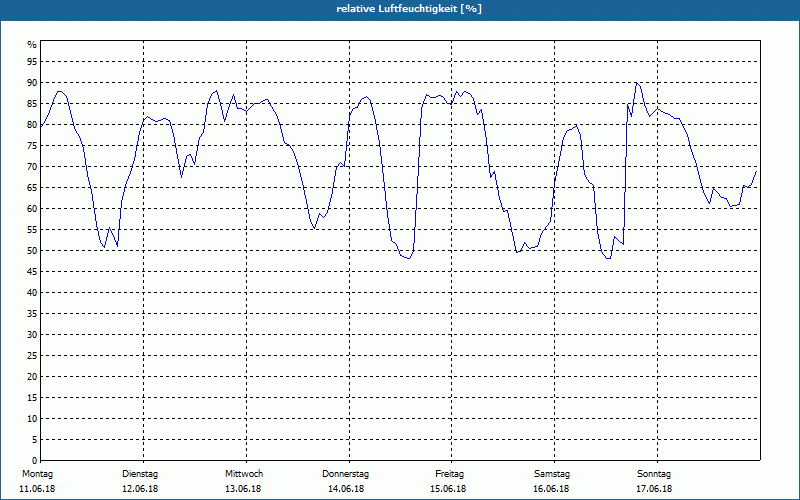The width and height of the screenshot is (800, 500).
Task: Click the 20 value on y-axis
Action: pyautogui.click(x=32, y=377)
